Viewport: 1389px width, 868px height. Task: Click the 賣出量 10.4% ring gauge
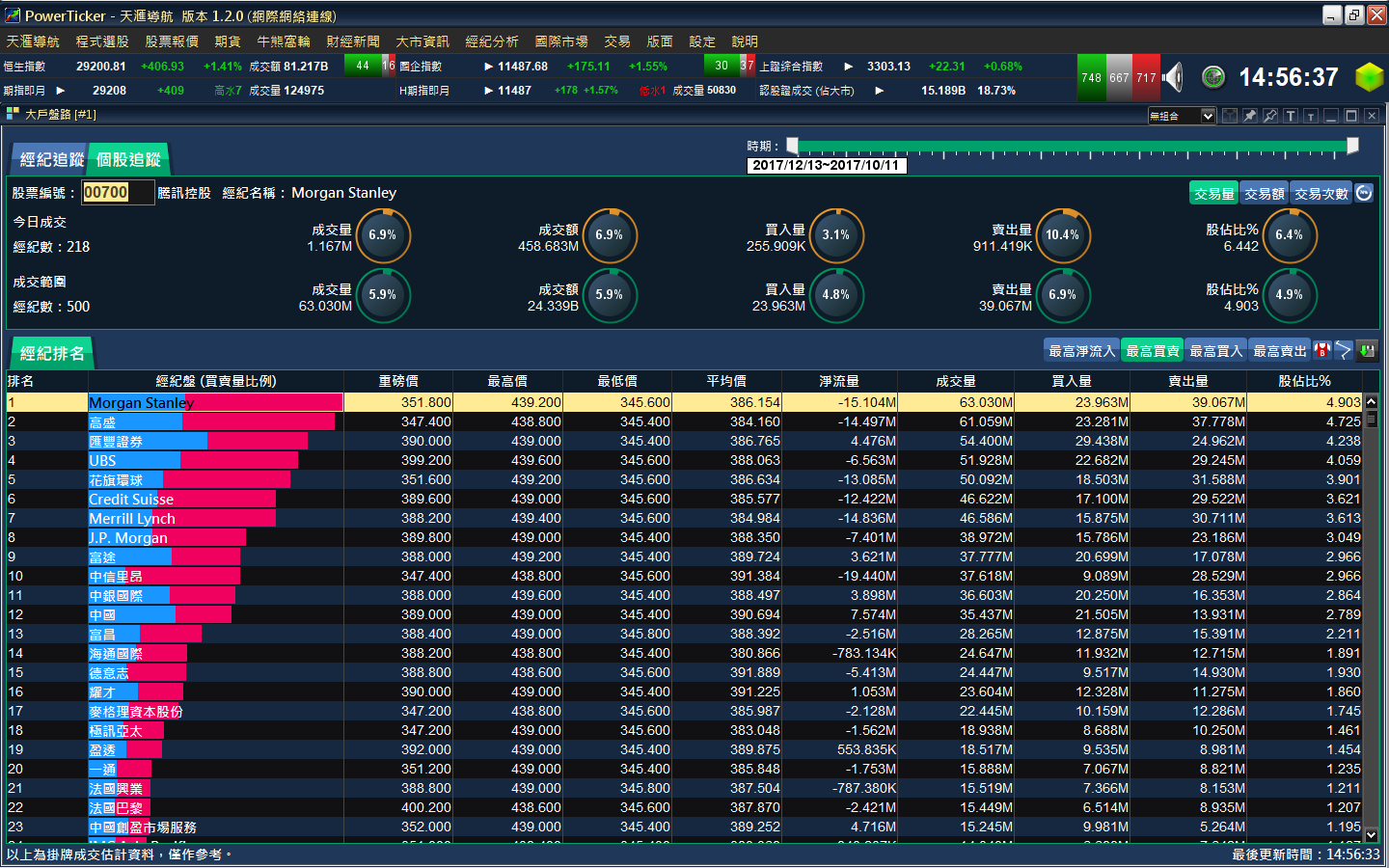[1063, 235]
